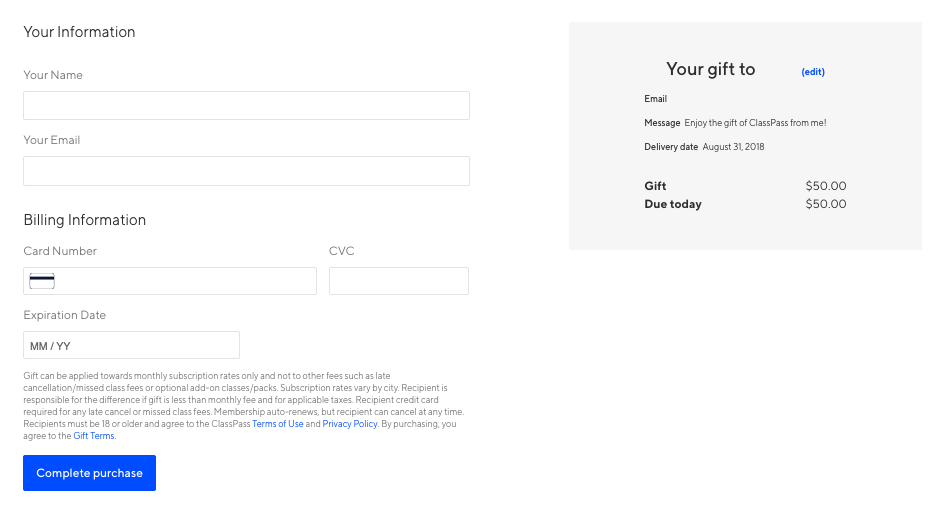945x517 pixels.
Task: Click the Your Name field label
Action: tap(53, 75)
